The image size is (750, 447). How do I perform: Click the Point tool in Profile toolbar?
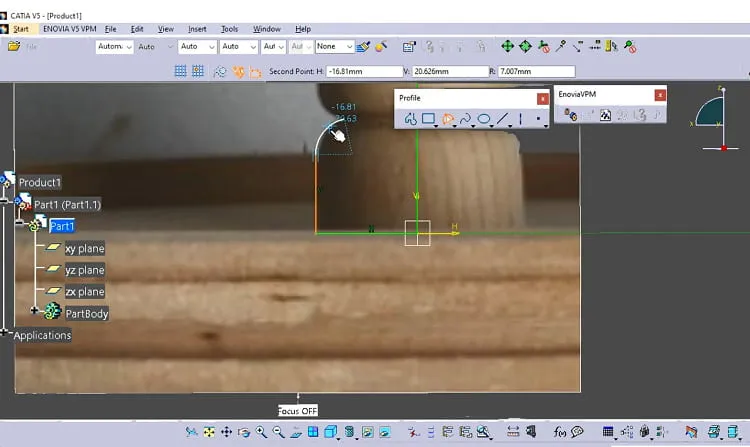pyautogui.click(x=539, y=119)
